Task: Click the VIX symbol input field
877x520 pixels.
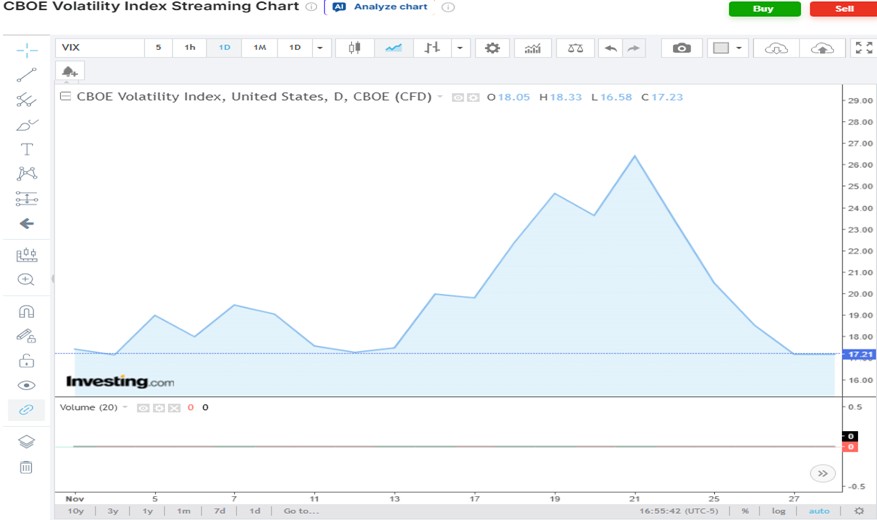Action: click(98, 48)
